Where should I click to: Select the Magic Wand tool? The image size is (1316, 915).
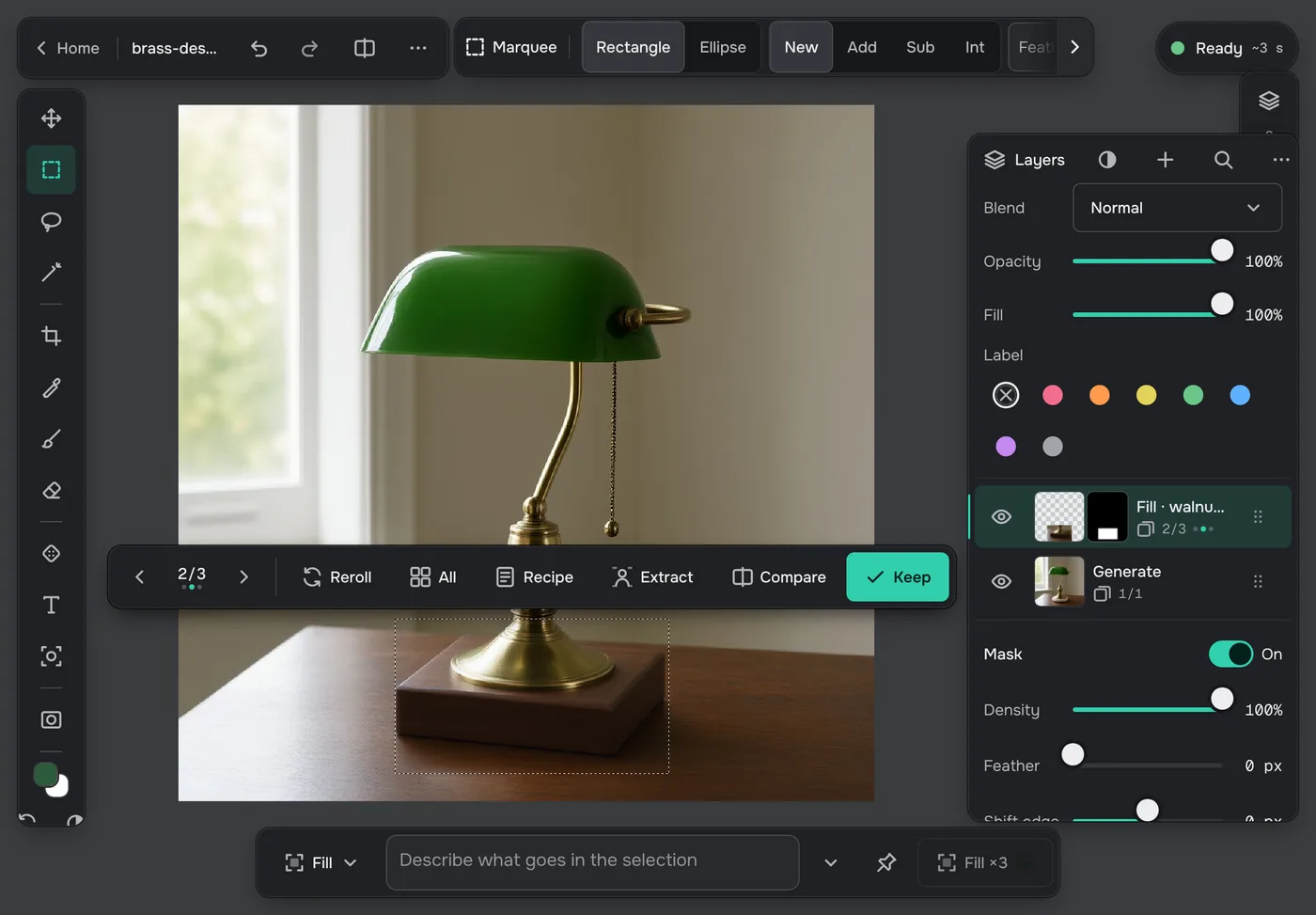(51, 273)
